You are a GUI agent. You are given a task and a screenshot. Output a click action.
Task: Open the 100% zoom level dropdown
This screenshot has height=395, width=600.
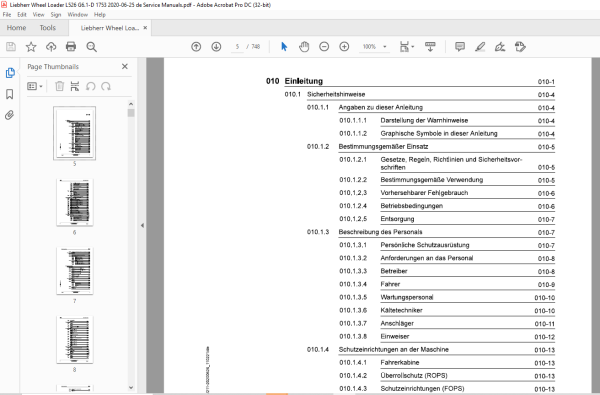374,47
